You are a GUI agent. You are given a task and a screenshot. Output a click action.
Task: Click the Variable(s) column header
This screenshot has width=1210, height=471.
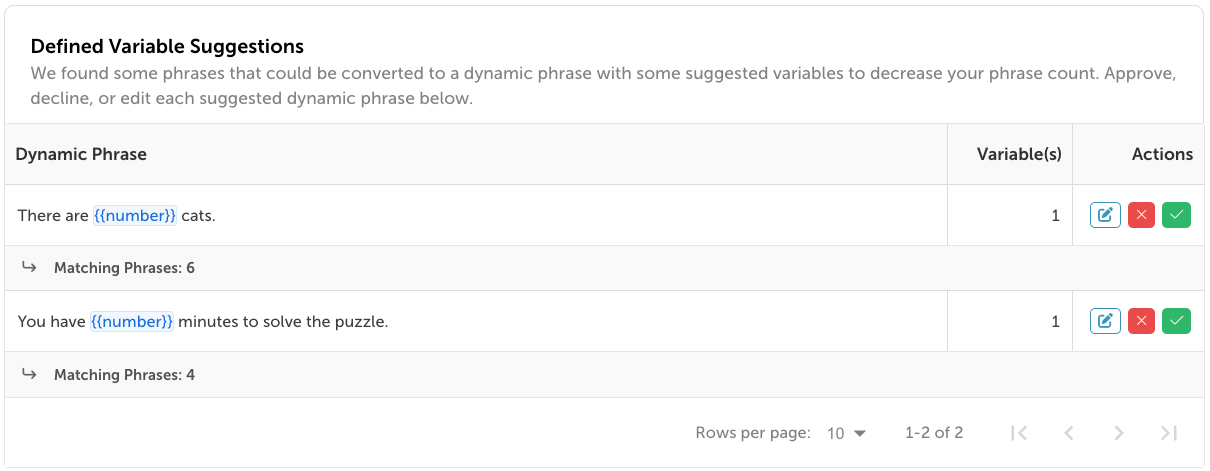point(1019,154)
